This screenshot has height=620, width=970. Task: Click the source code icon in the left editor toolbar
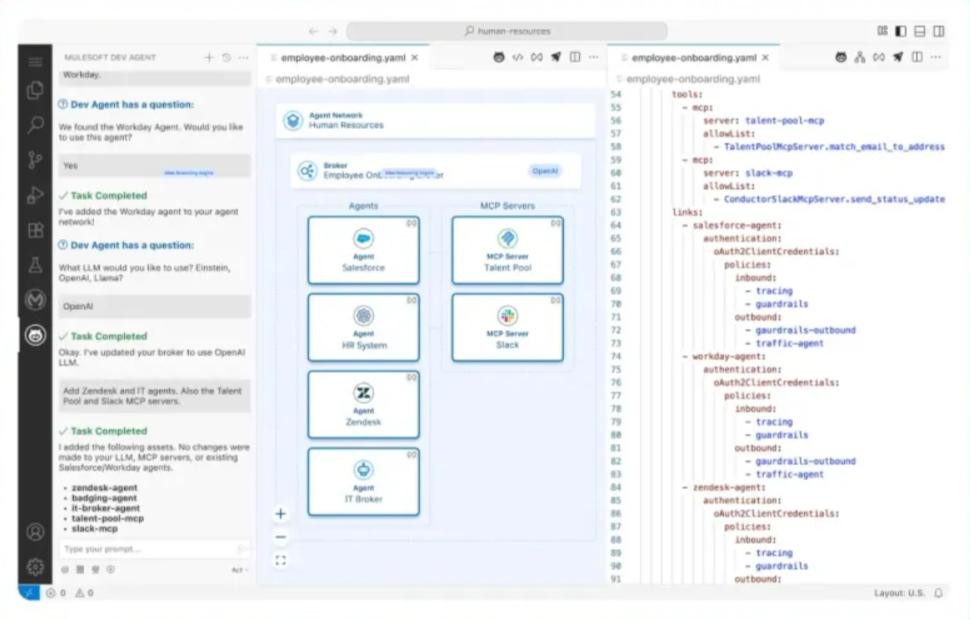518,58
